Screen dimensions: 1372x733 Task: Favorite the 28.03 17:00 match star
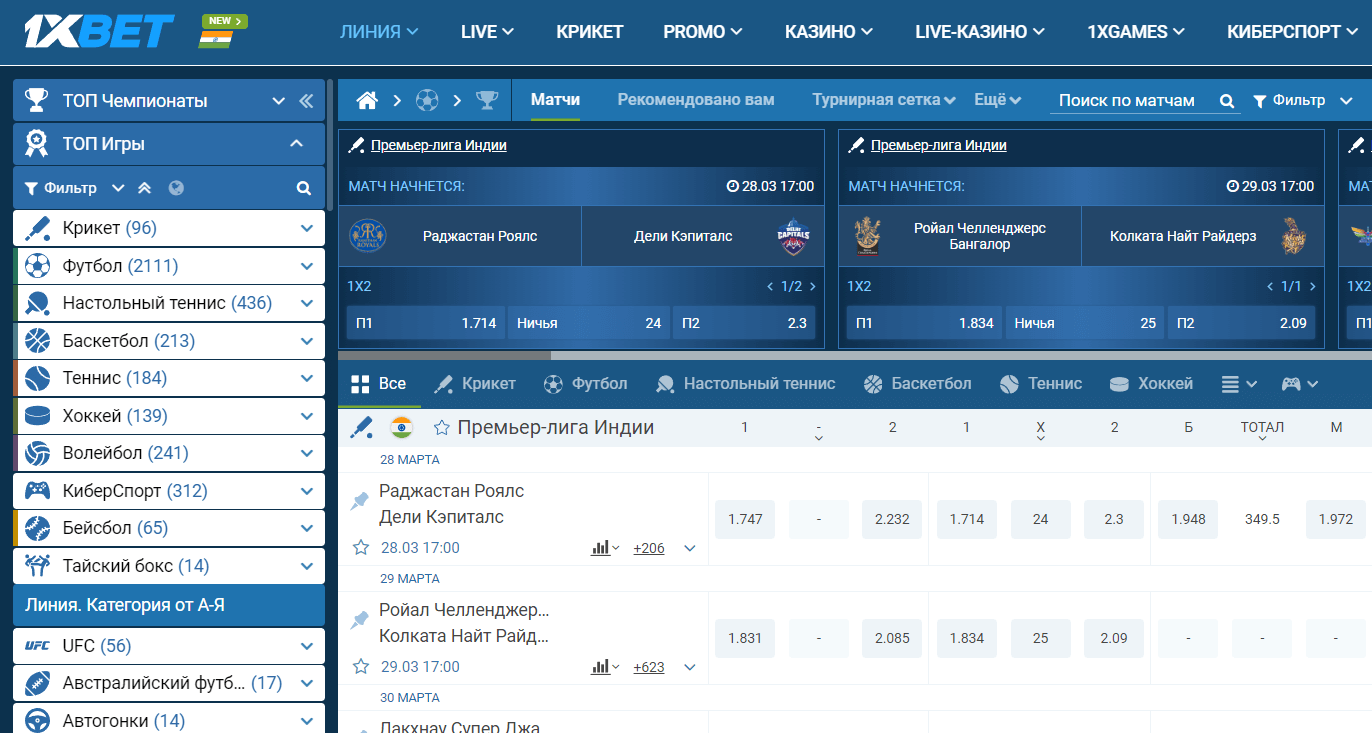(x=361, y=548)
